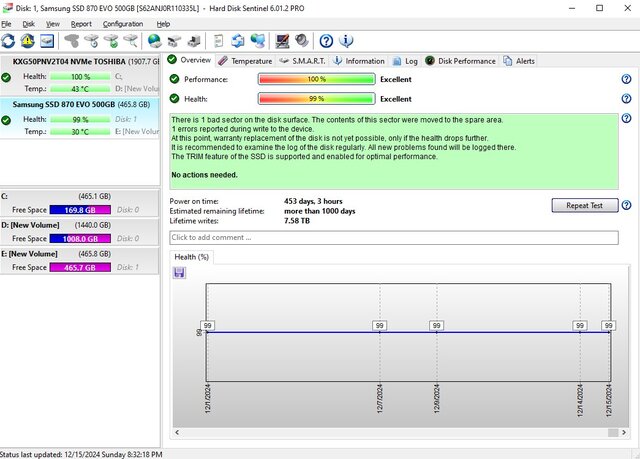640x459 pixels.
Task: Select the E: [New Volume] partition
Action: point(40,256)
